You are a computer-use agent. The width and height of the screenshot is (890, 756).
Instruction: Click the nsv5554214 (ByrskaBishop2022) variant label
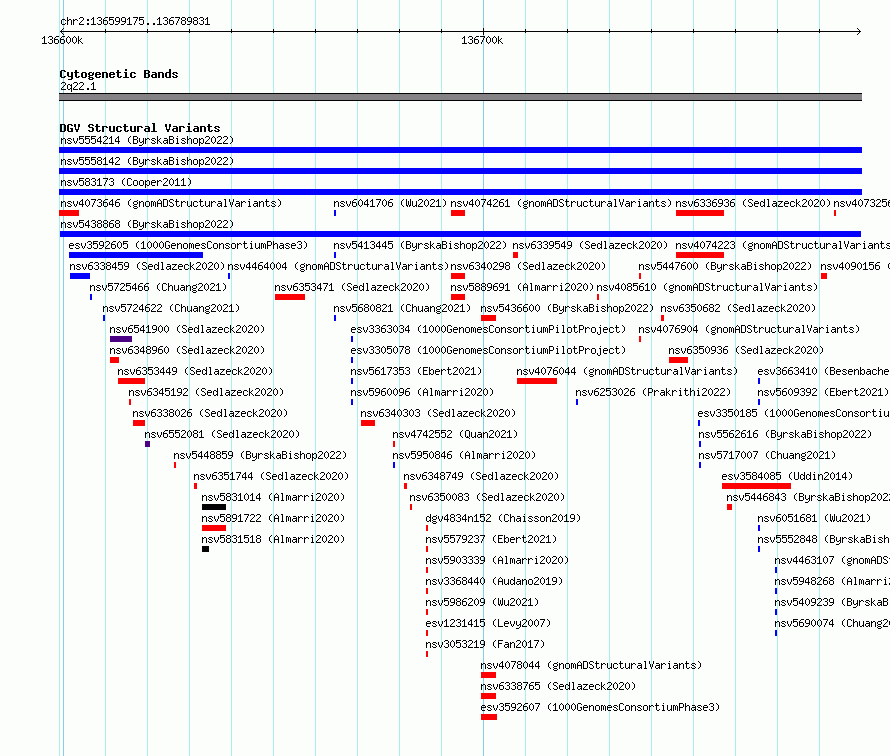pos(147,140)
